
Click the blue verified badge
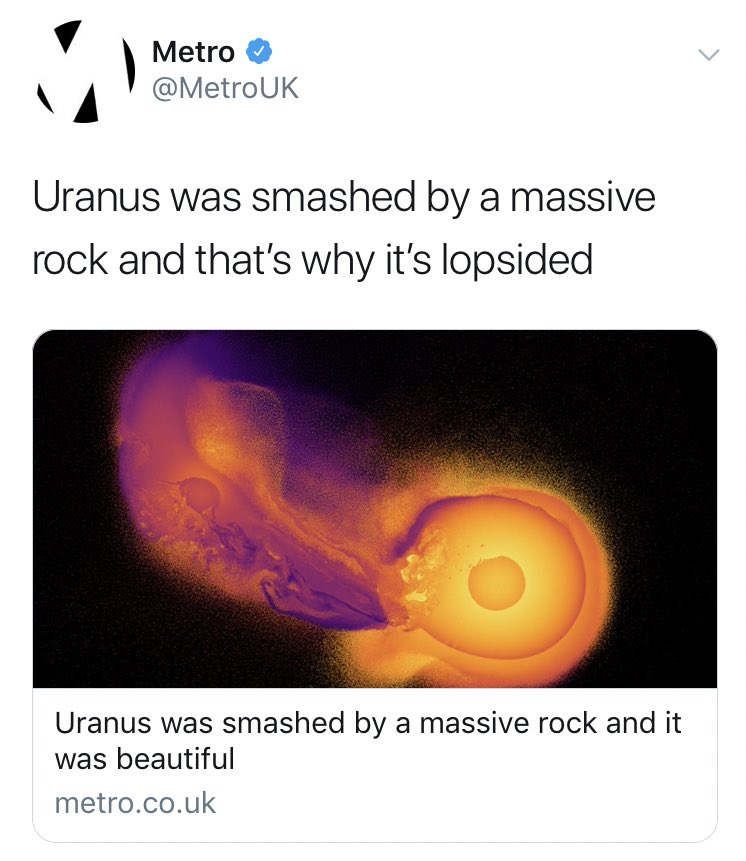coord(258,52)
